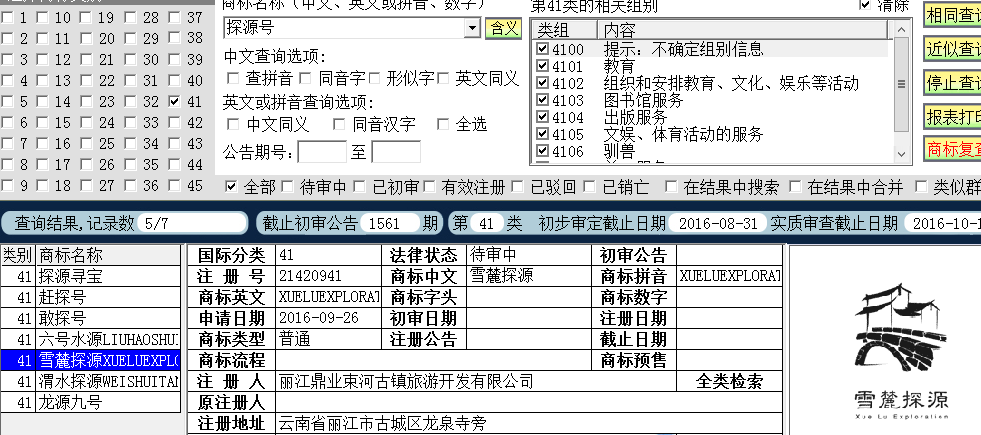
Task: Click the 报表打印 button
Action: click(952, 116)
